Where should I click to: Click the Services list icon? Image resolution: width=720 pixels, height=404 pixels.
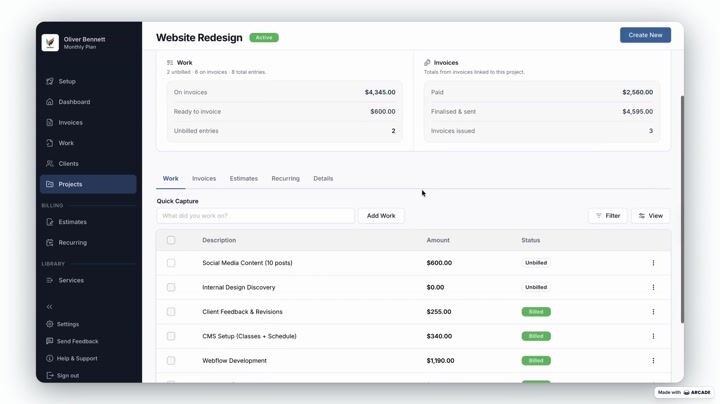50,280
